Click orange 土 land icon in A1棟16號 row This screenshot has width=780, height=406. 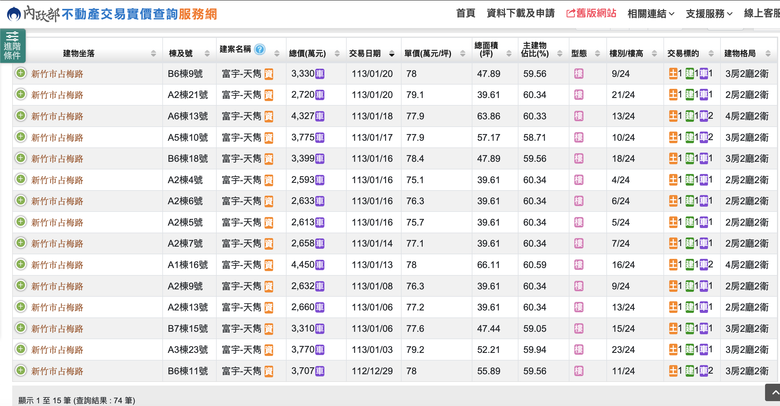[x=673, y=265]
